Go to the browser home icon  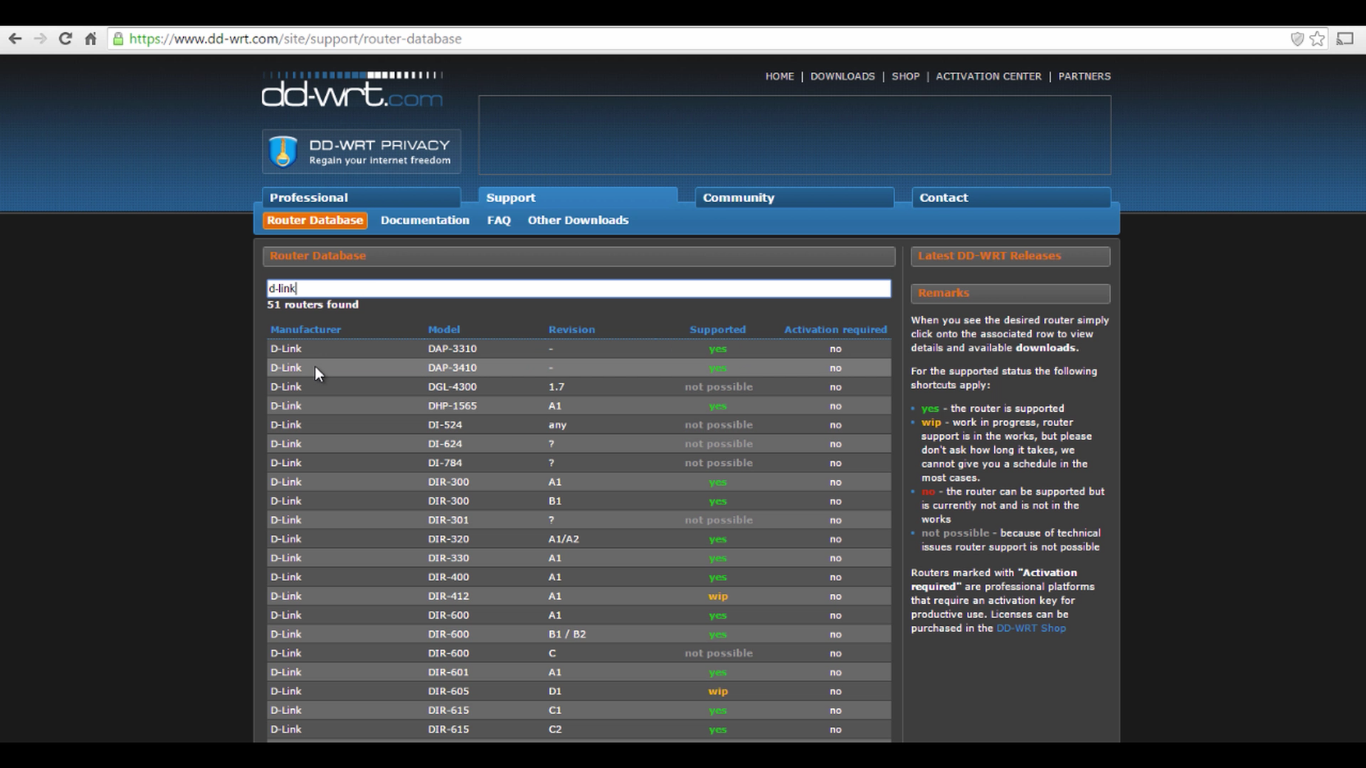pos(90,39)
